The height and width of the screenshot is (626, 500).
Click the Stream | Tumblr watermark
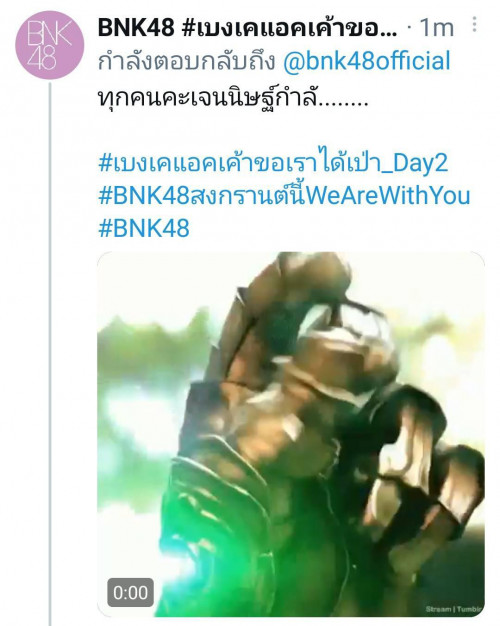click(454, 609)
